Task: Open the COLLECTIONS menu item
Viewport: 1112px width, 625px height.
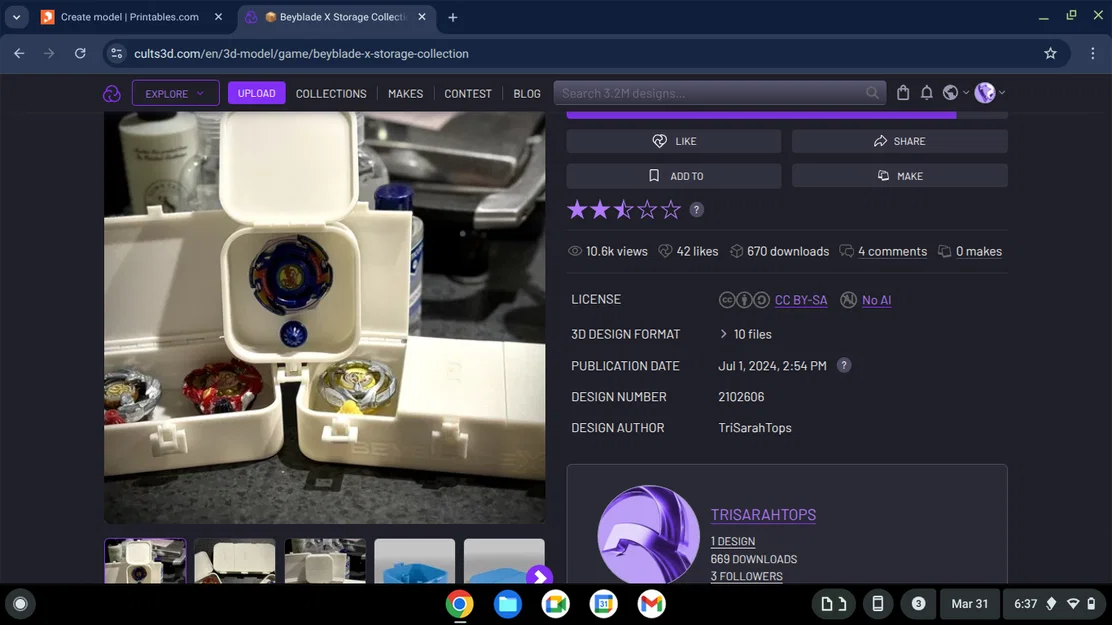Action: click(x=331, y=94)
